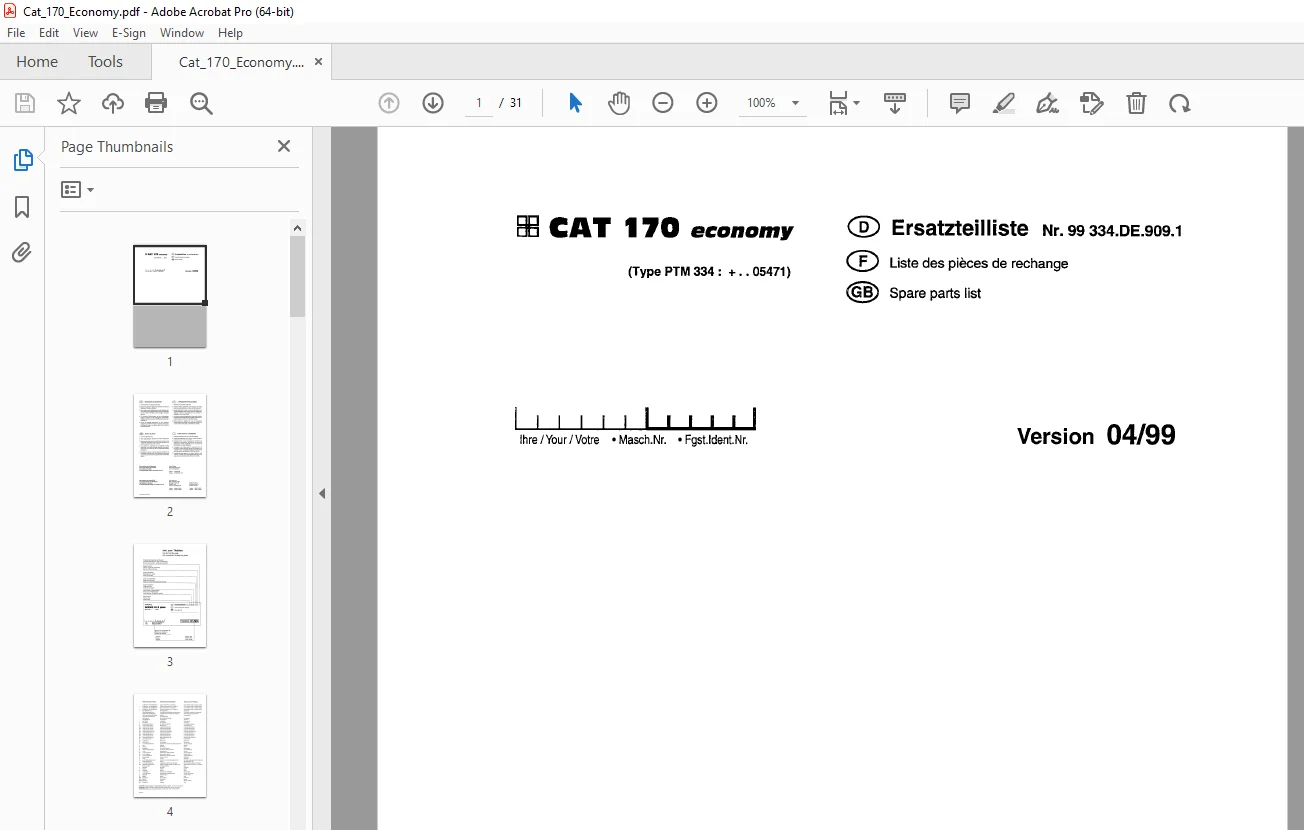Bookmark this file with the star icon
Image resolution: width=1304 pixels, height=830 pixels.
tap(69, 103)
